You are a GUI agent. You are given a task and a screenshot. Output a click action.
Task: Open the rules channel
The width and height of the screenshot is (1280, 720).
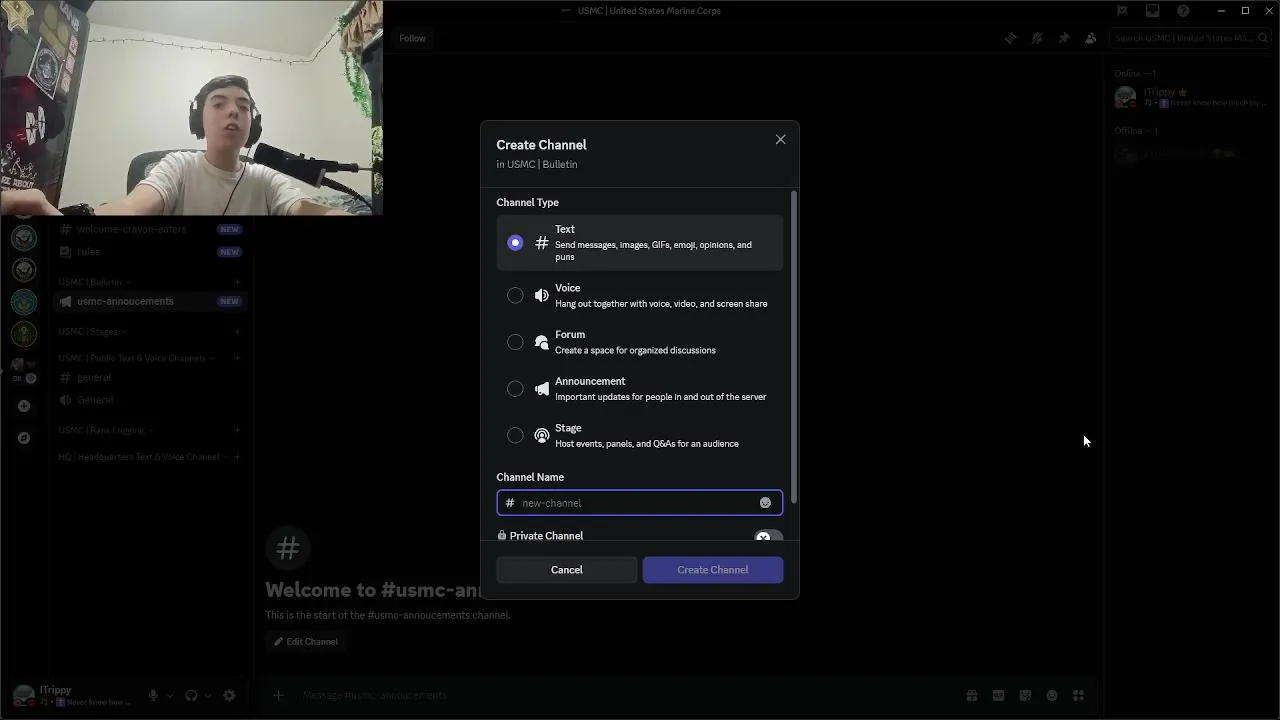[150, 252]
